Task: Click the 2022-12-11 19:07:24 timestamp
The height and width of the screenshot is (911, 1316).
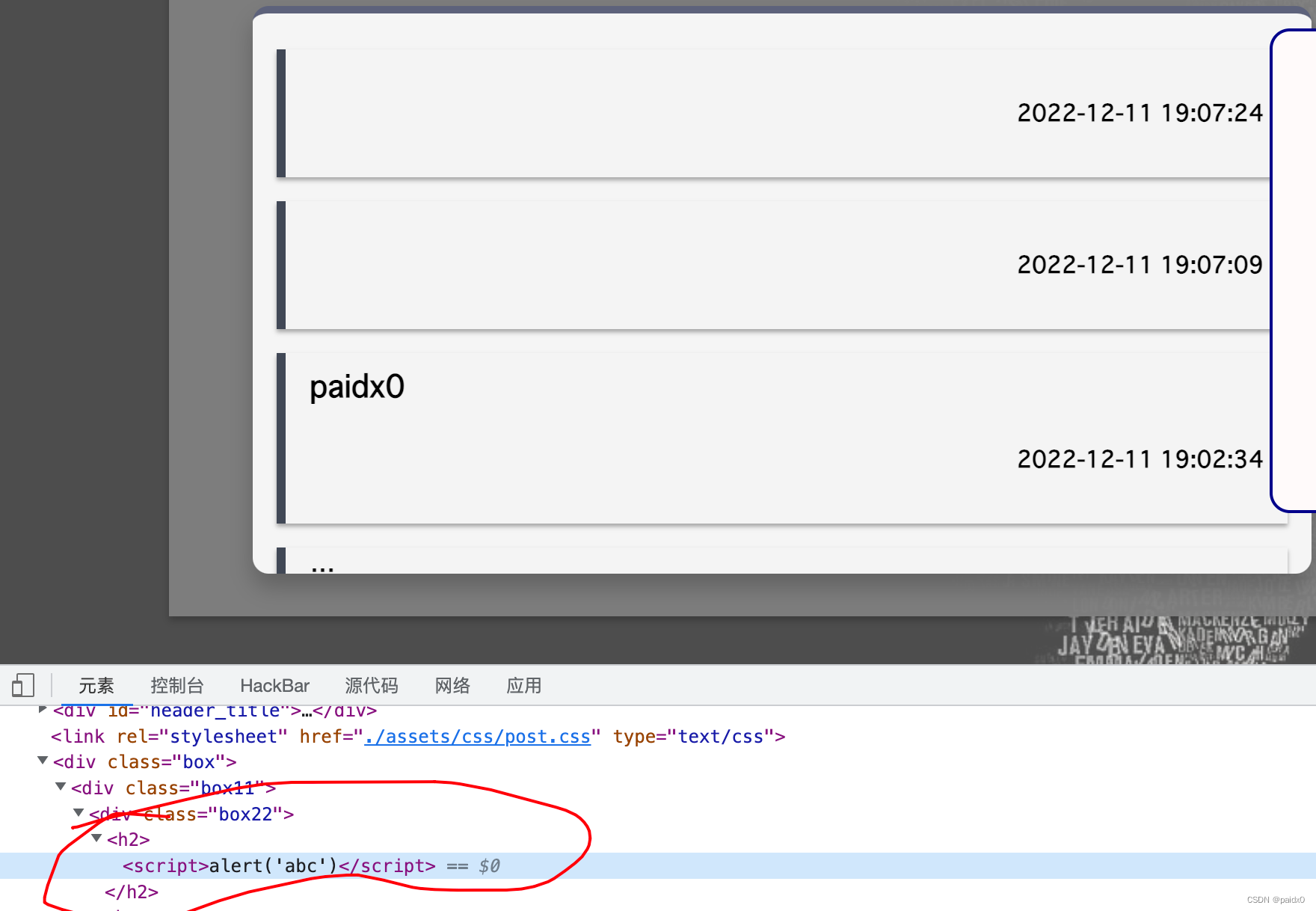Action: click(1140, 113)
